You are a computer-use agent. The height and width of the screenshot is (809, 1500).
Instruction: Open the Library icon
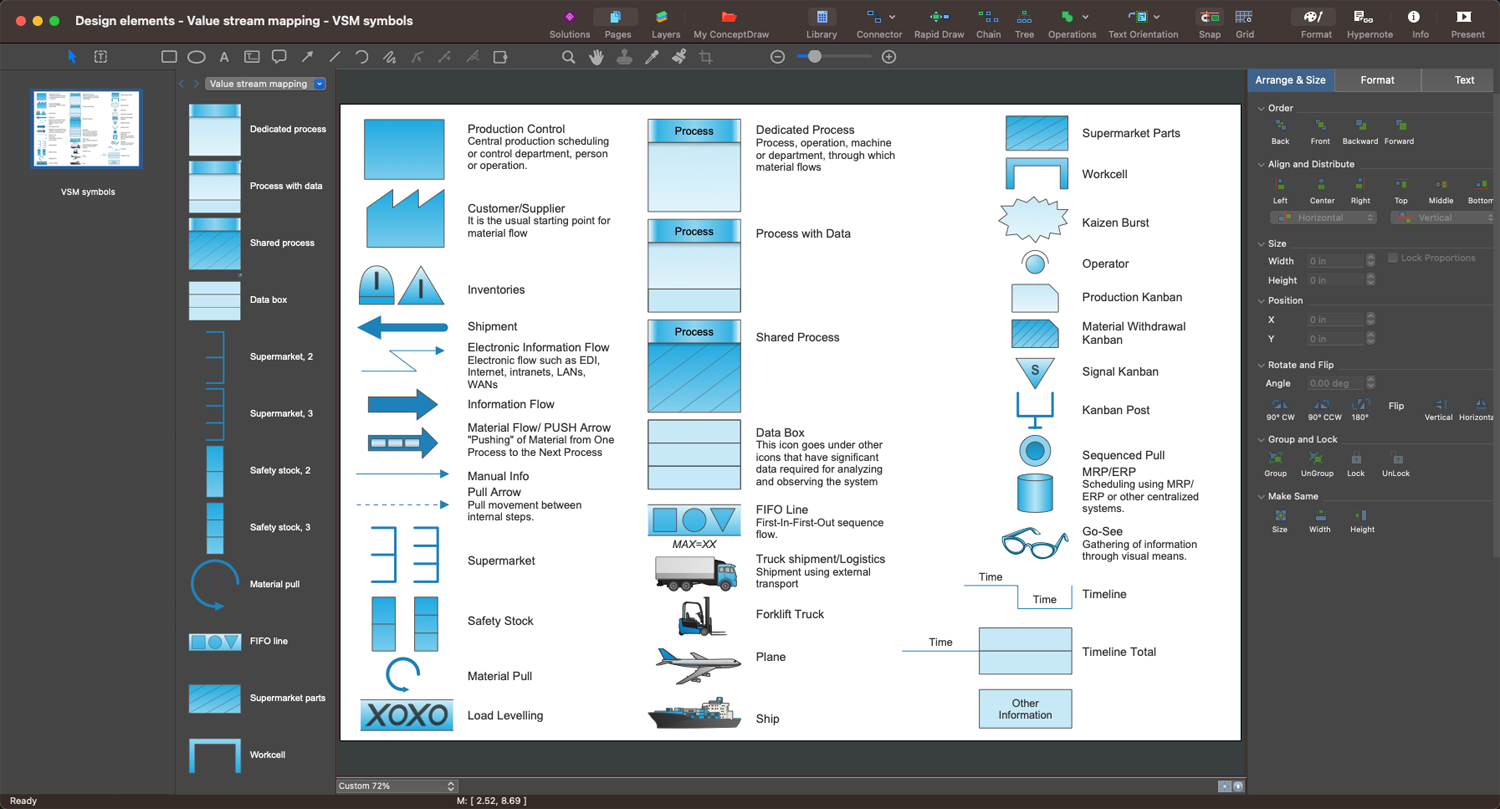(821, 18)
